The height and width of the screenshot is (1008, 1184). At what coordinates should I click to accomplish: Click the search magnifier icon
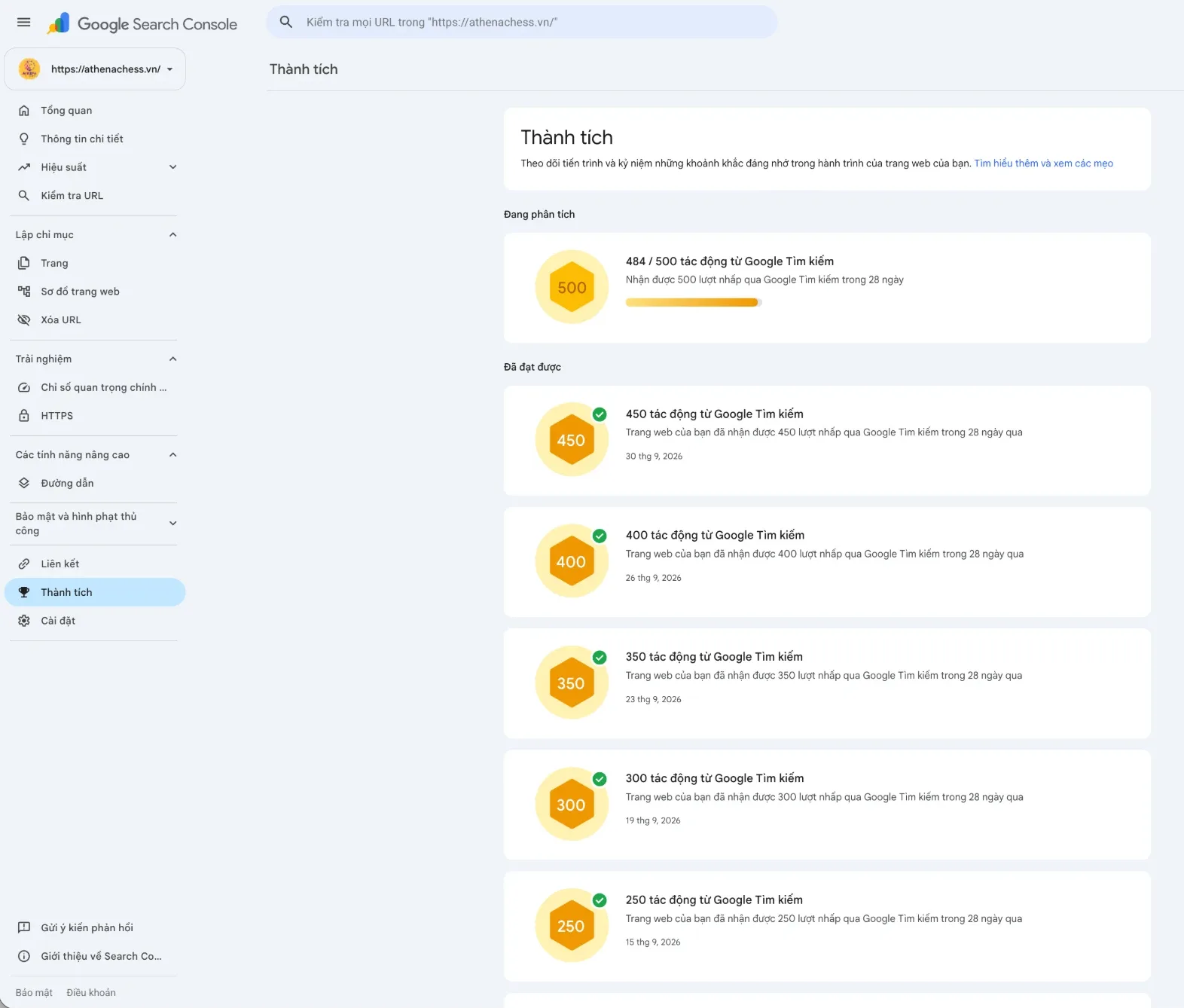(x=286, y=23)
